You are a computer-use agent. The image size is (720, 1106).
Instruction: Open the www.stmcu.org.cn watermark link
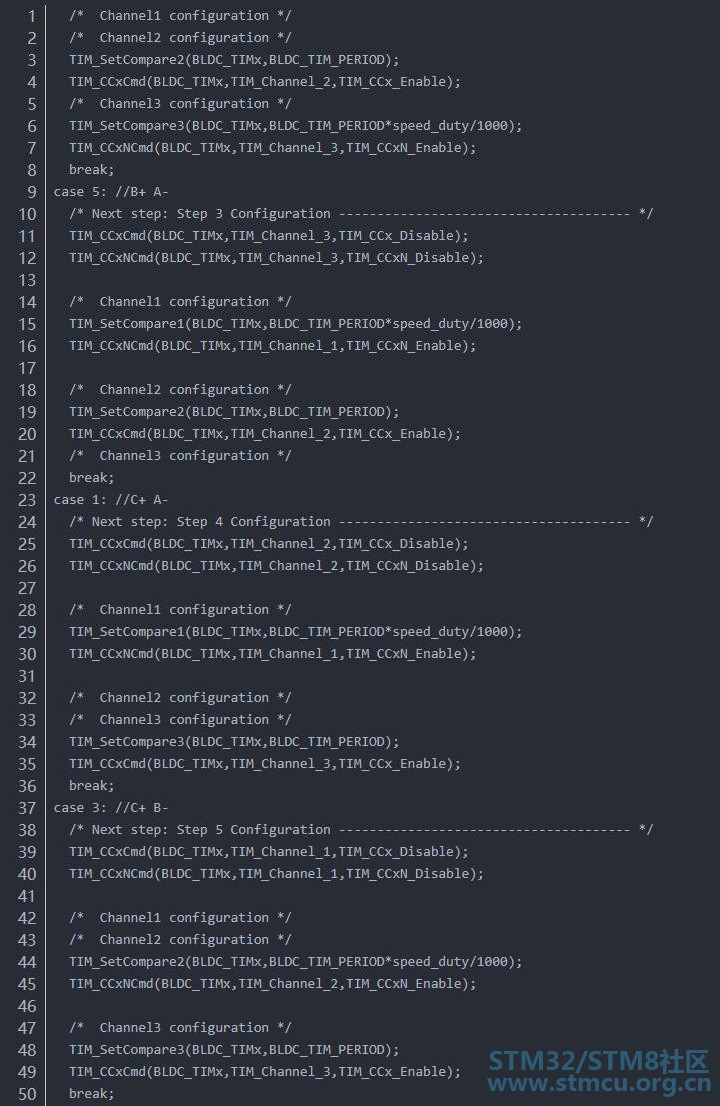pos(599,1083)
